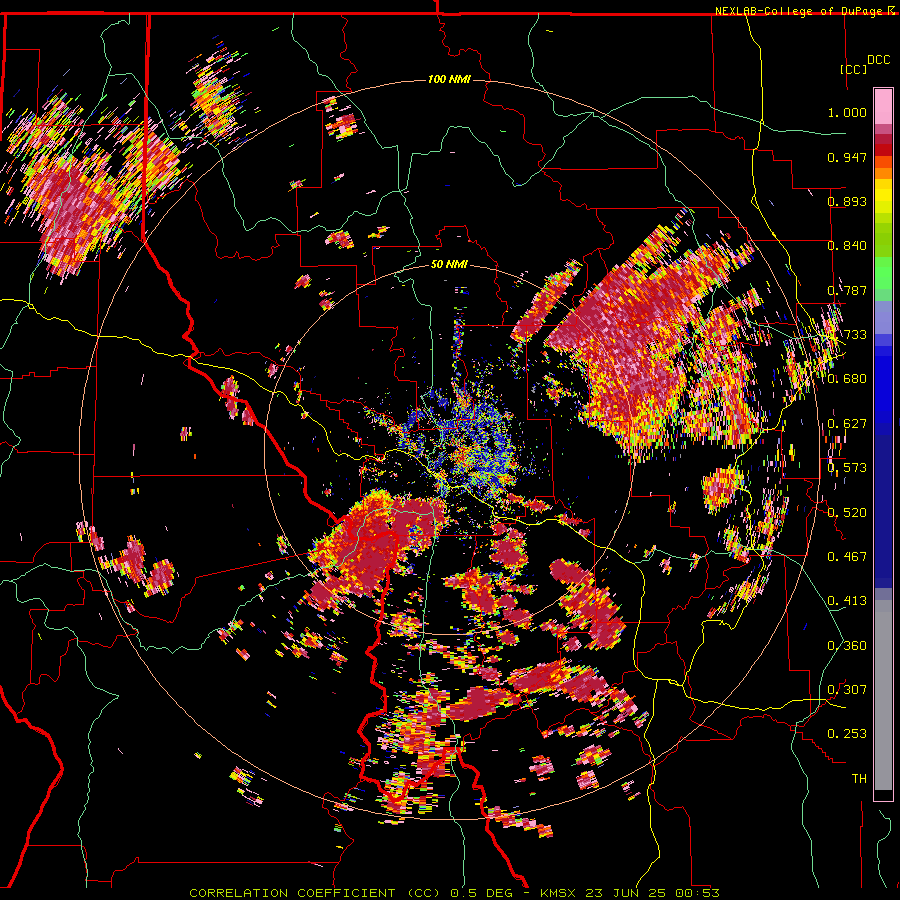Viewport: 900px width, 900px height.
Task: Click the [CC] units label above the color scale
Action: tap(853, 69)
